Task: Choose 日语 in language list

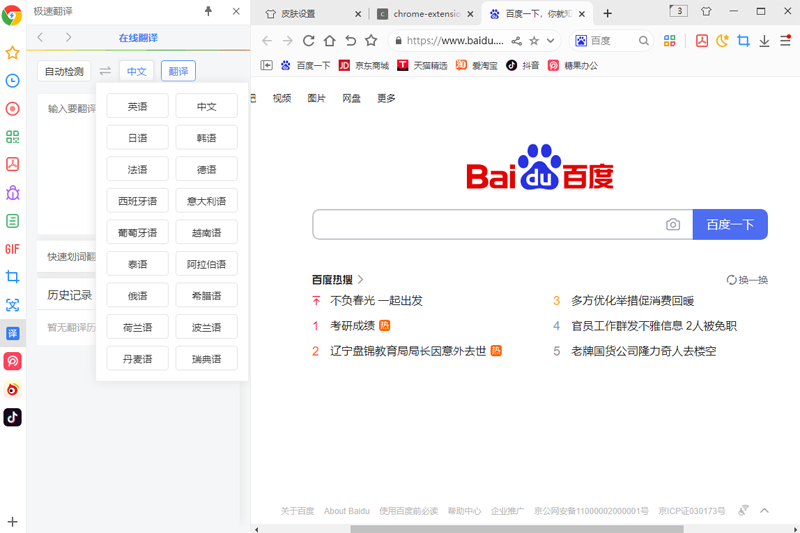Action: click(x=137, y=138)
